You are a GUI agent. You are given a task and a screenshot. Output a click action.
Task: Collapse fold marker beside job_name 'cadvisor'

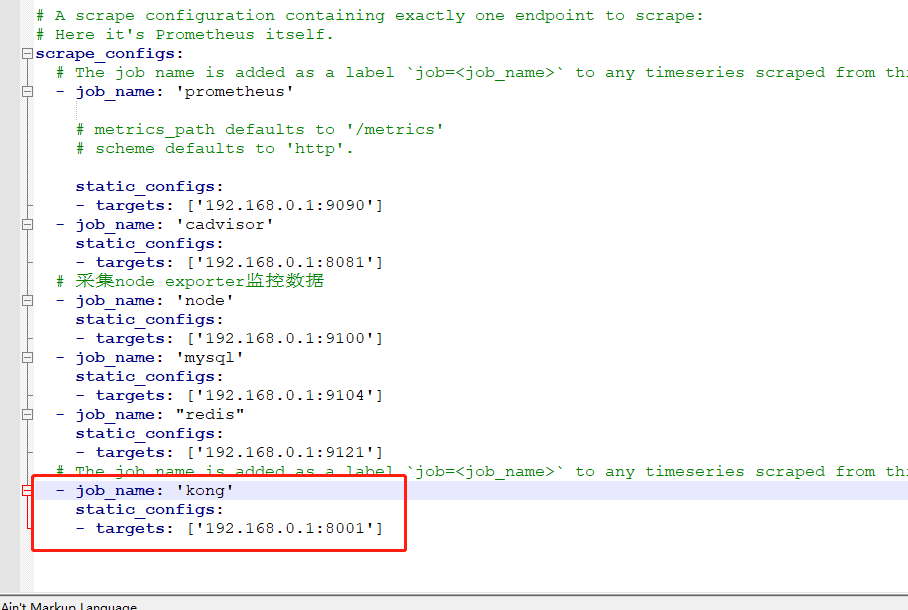click(27, 225)
